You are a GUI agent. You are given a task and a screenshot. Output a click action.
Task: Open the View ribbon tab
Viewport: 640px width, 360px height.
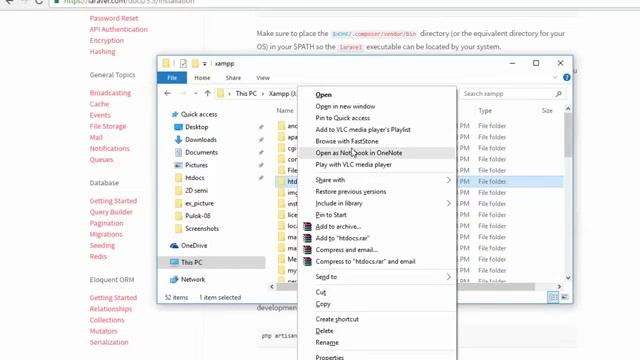click(x=263, y=78)
